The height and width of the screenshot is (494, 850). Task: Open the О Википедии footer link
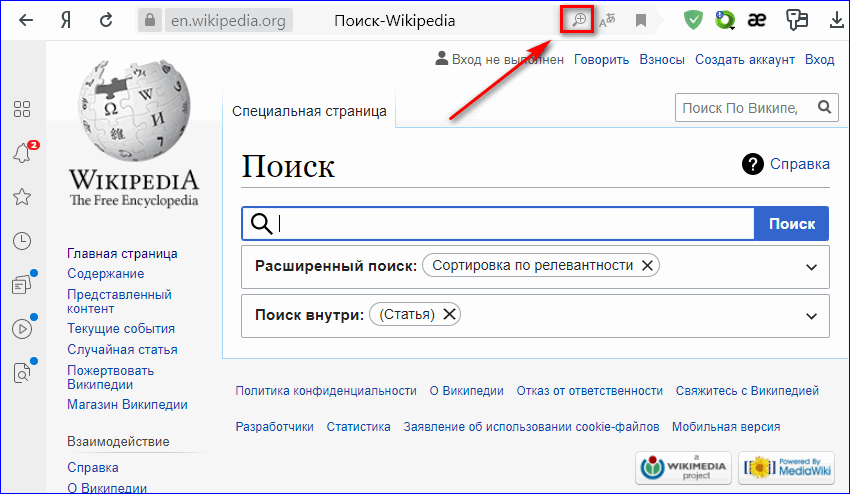coord(466,390)
